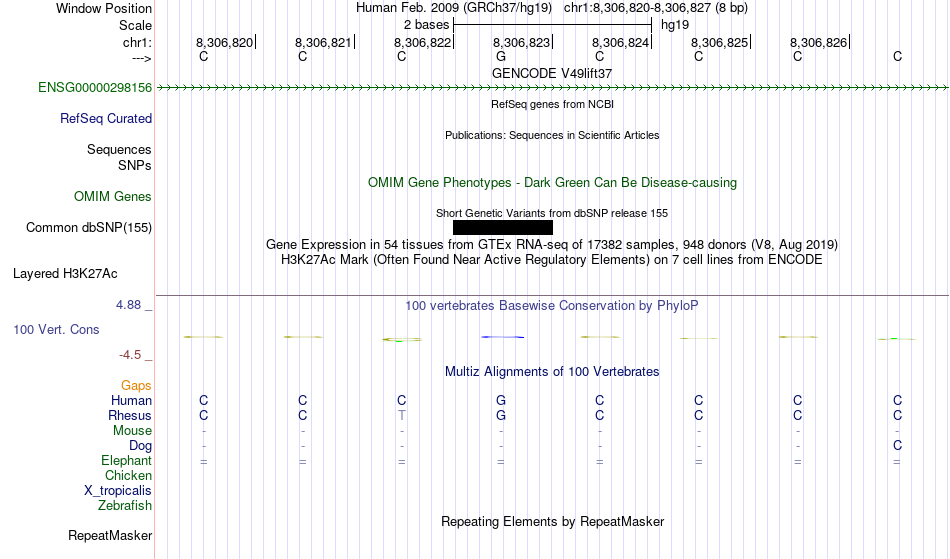
Task: Click the GTEx Gene Expression title
Action: (552, 245)
